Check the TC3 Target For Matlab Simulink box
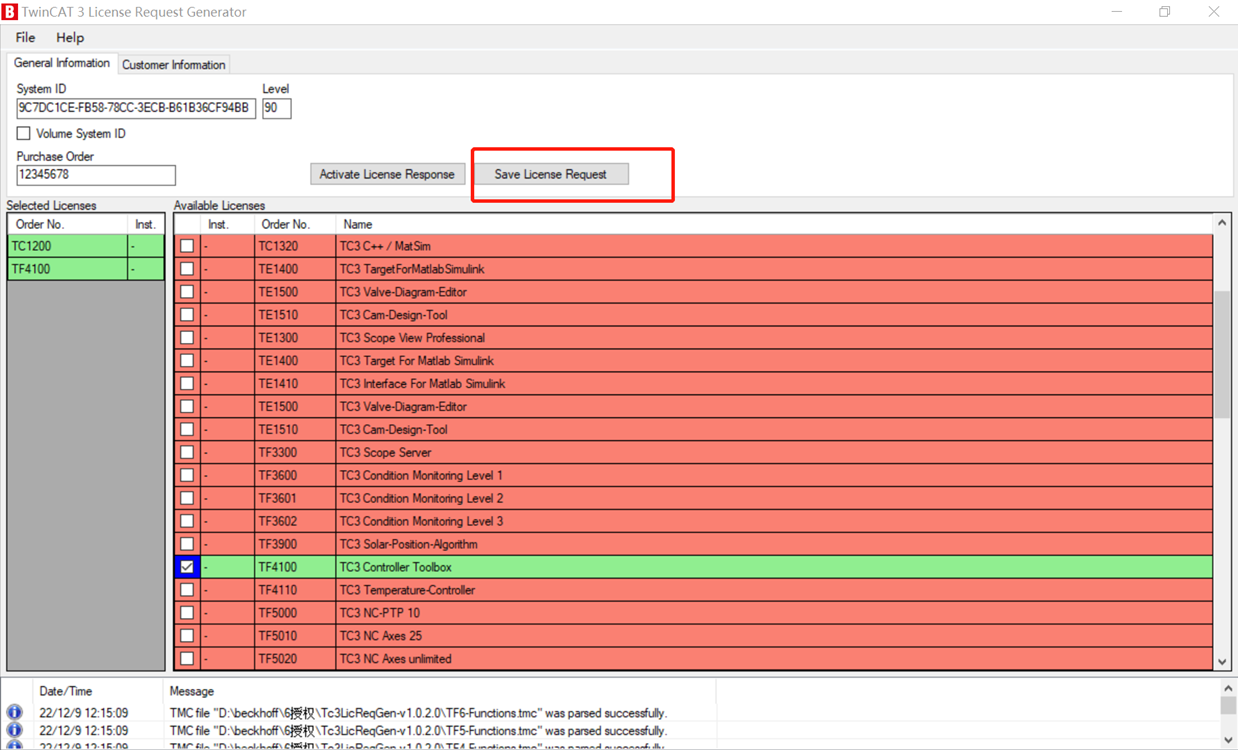Screen dimensions: 1238x750 187,361
